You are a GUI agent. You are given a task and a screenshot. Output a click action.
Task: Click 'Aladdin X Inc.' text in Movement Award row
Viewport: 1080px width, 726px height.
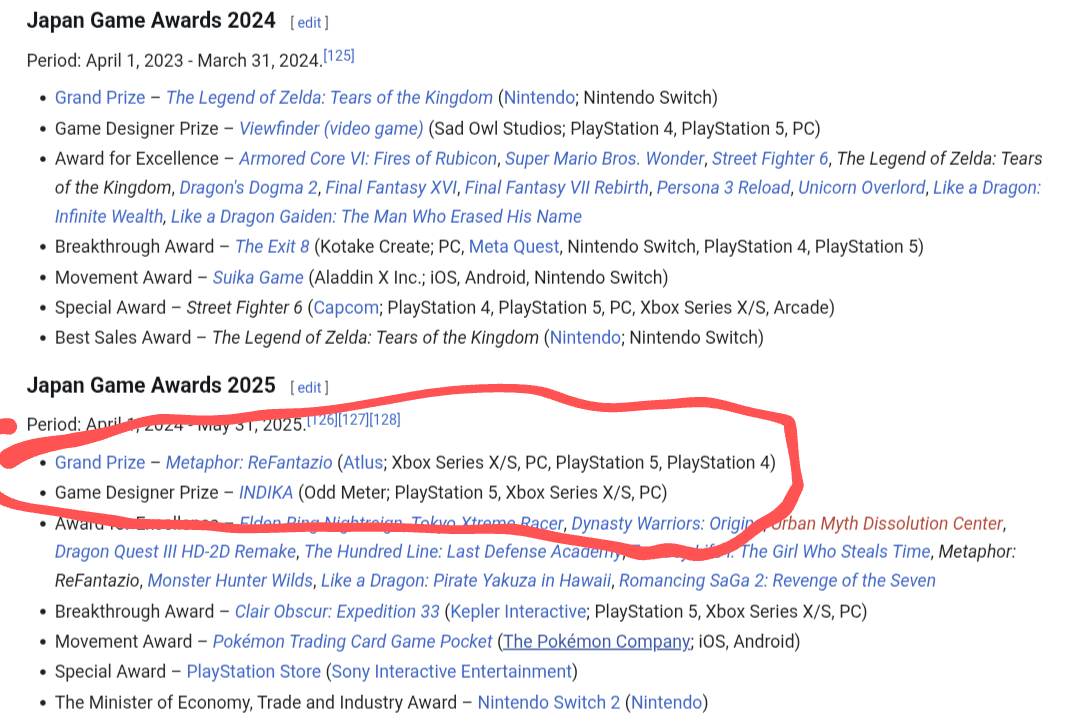(368, 278)
